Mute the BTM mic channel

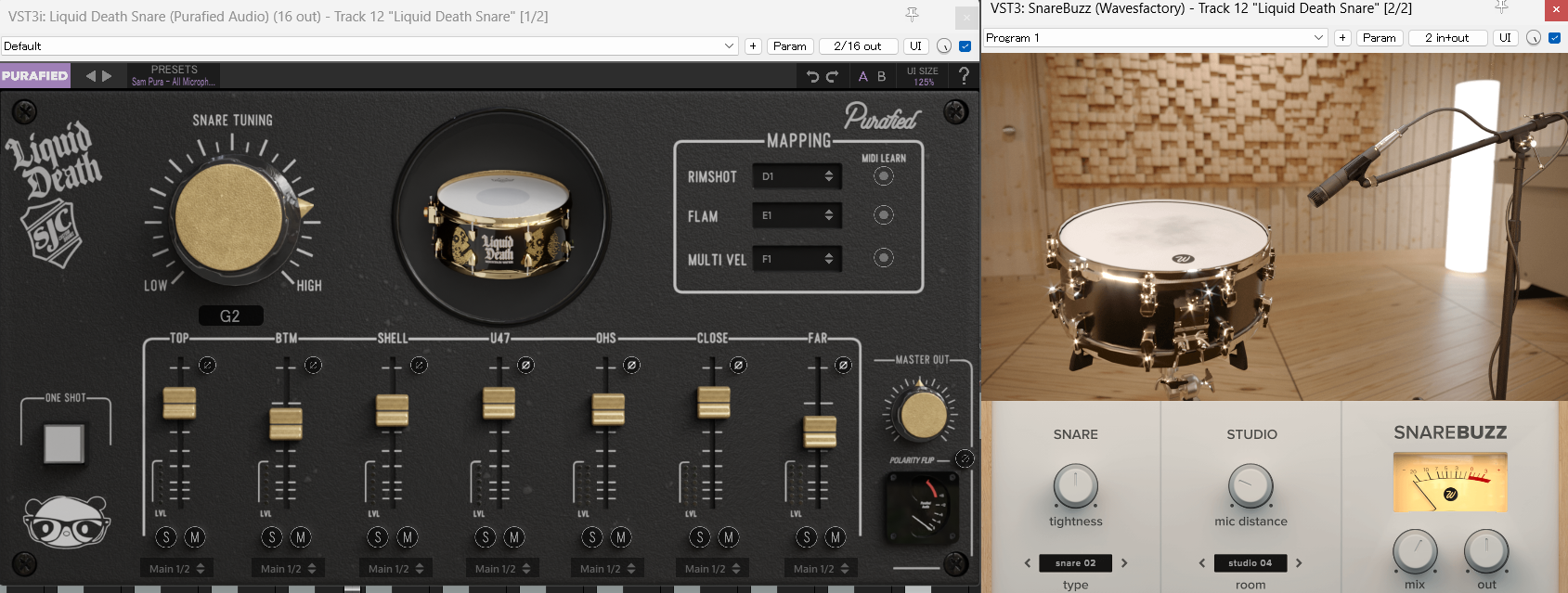(x=301, y=536)
